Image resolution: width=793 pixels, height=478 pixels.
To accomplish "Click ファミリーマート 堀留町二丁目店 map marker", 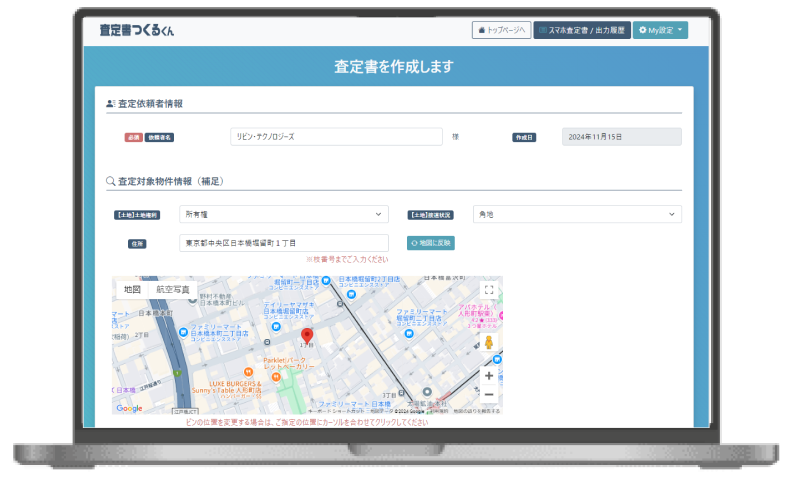I will click(409, 333).
